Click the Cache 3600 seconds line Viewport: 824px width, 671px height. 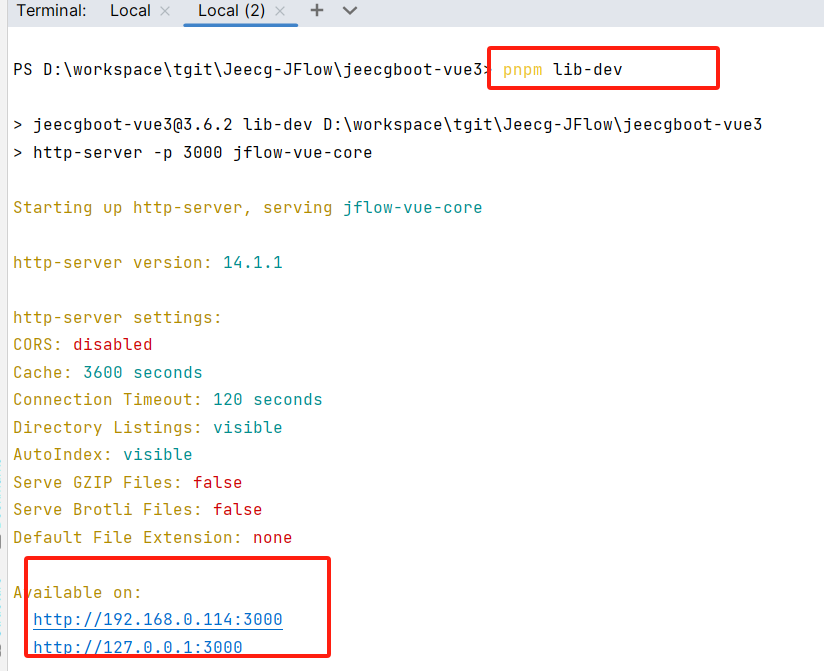point(107,373)
